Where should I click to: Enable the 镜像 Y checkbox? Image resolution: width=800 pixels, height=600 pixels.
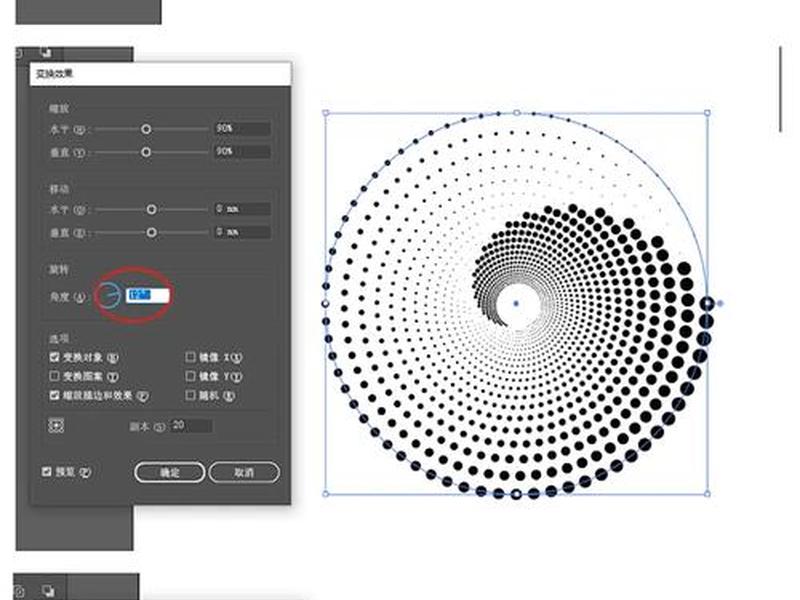(190, 376)
